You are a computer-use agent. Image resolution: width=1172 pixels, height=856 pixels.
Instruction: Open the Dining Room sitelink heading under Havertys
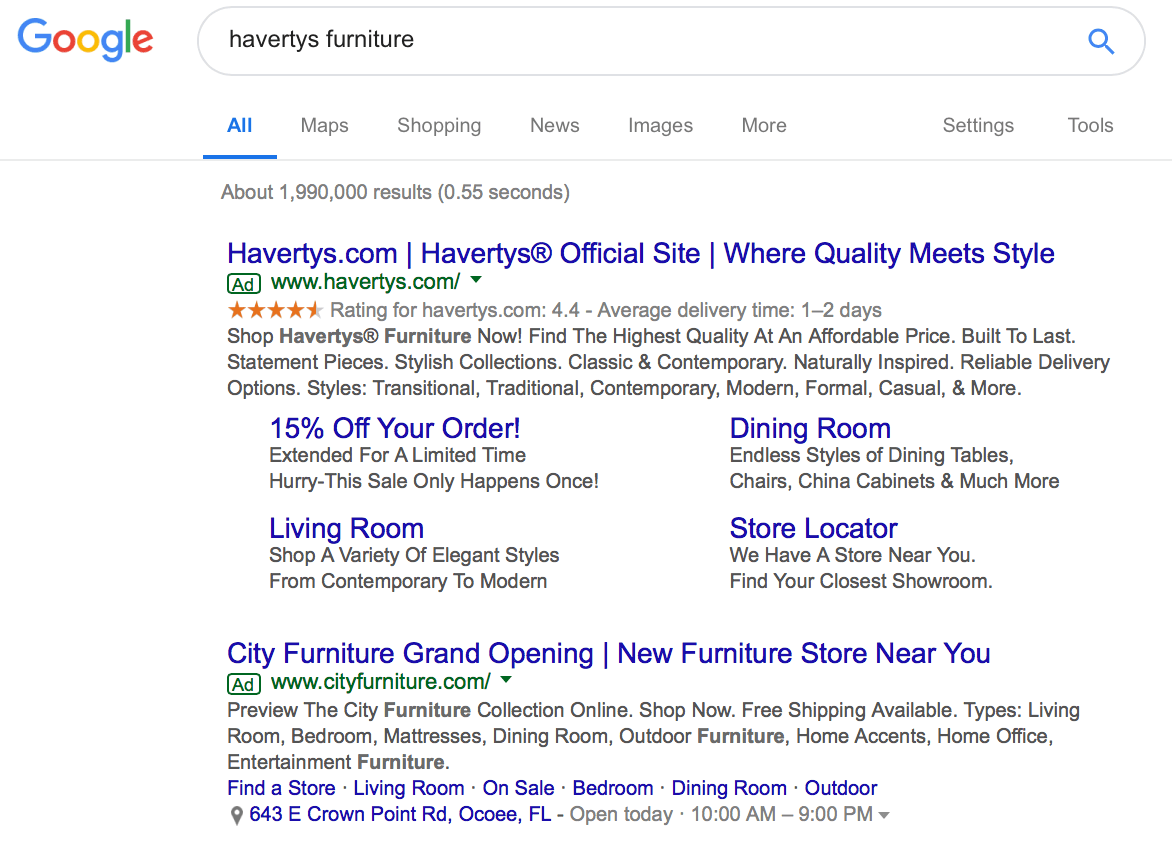(x=810, y=428)
